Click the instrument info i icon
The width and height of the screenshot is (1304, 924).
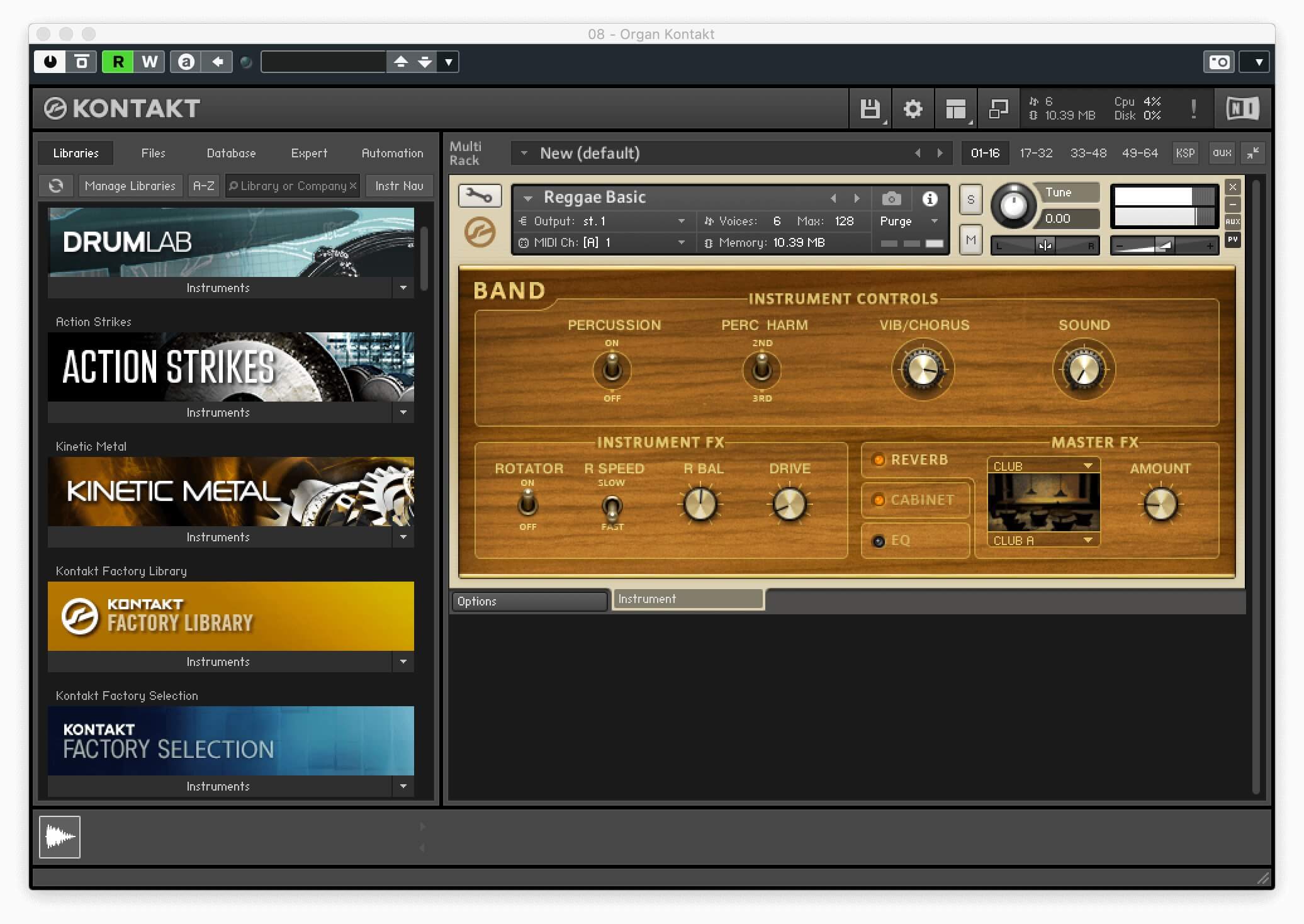coord(930,199)
